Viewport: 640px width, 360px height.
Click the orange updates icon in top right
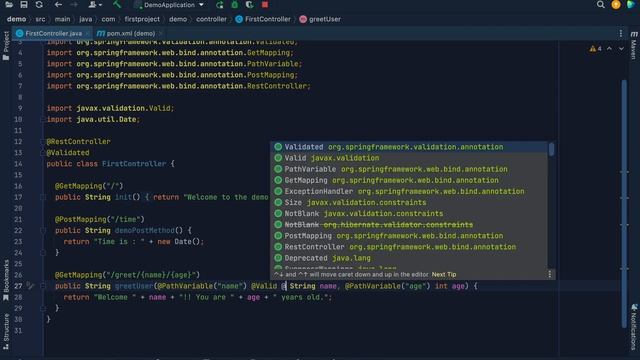[x=616, y=5]
